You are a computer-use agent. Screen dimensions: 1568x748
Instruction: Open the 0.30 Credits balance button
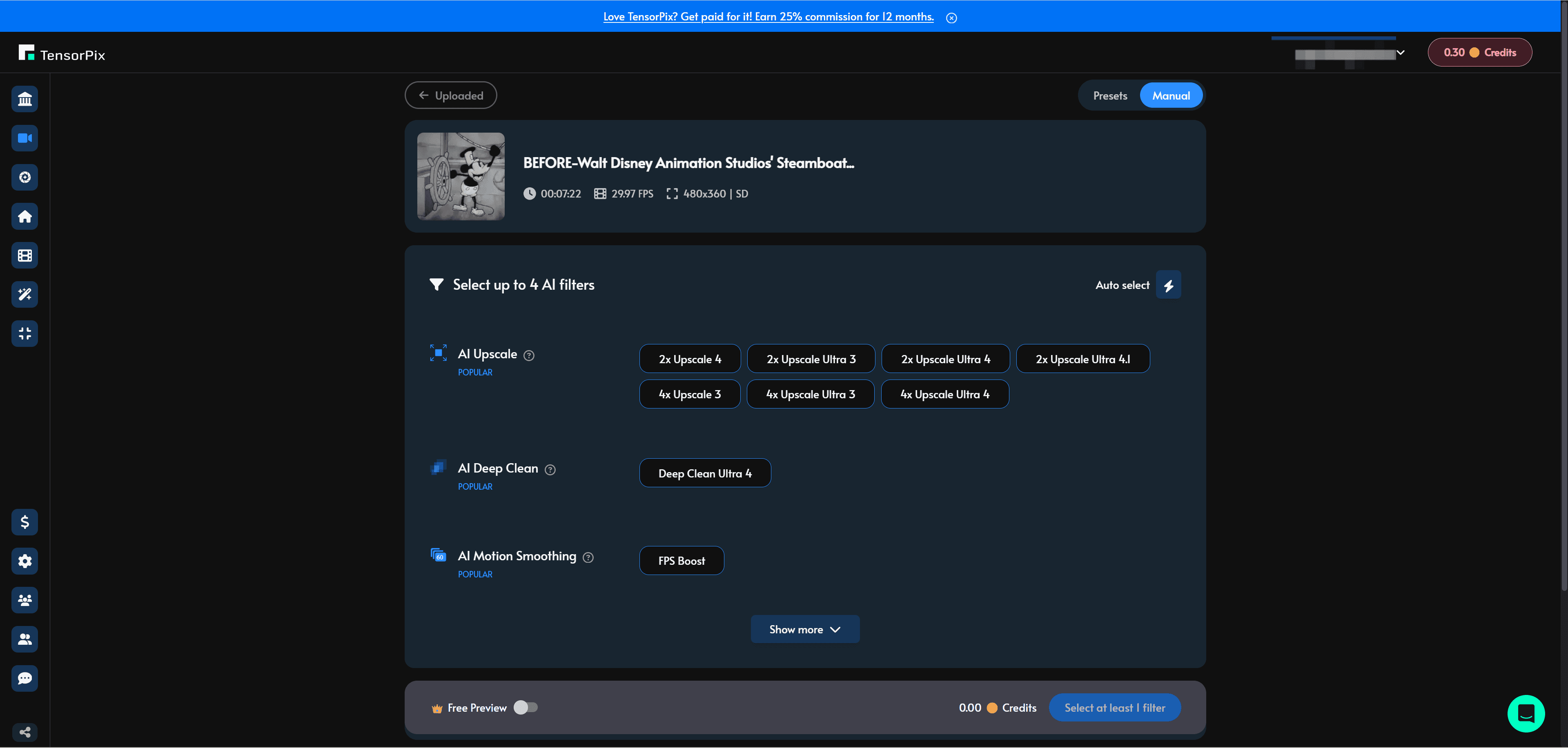[1480, 52]
